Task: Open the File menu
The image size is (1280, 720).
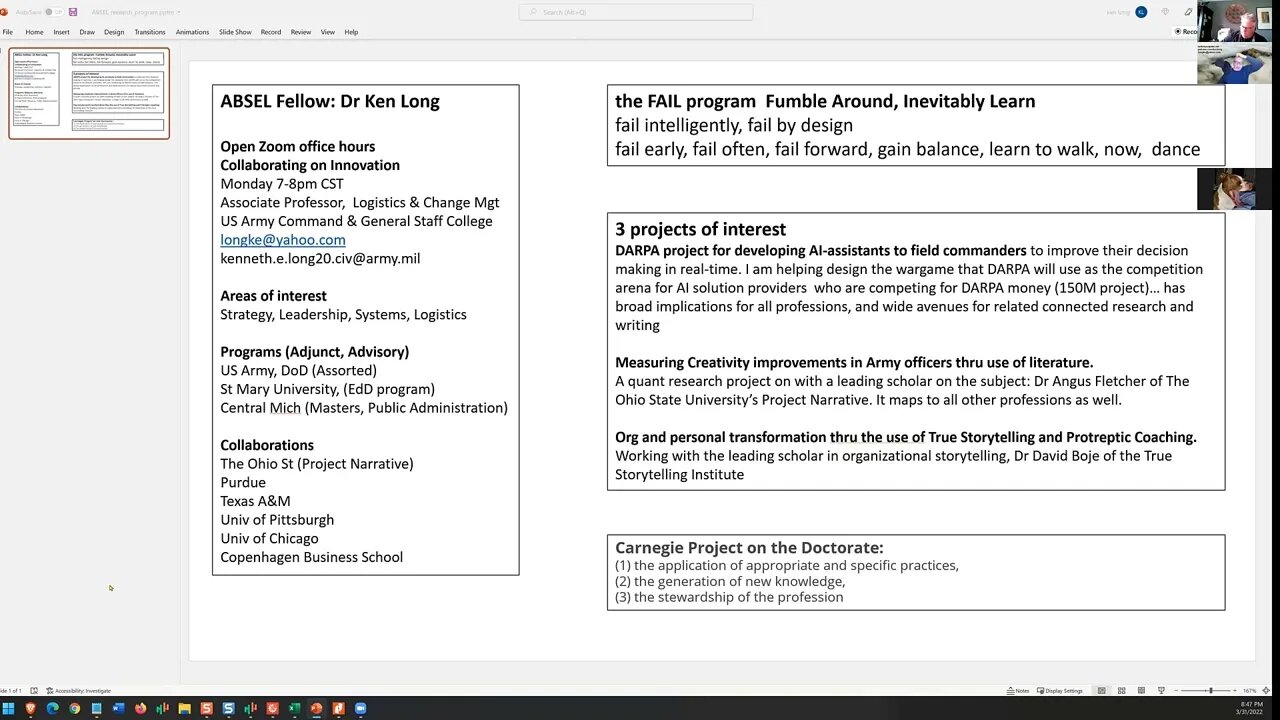Action: point(8,32)
